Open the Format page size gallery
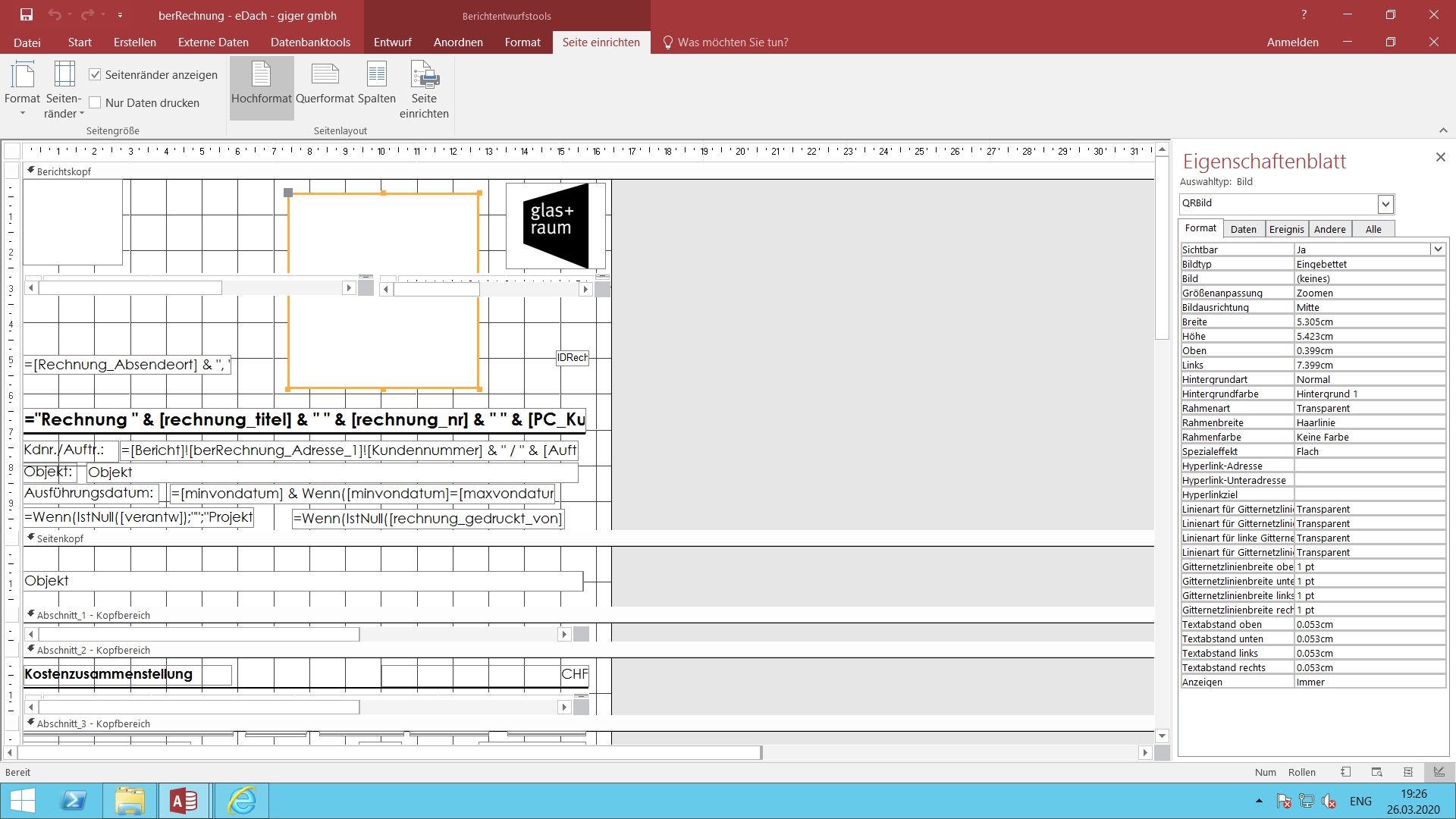Image resolution: width=1456 pixels, height=819 pixels. tap(22, 89)
